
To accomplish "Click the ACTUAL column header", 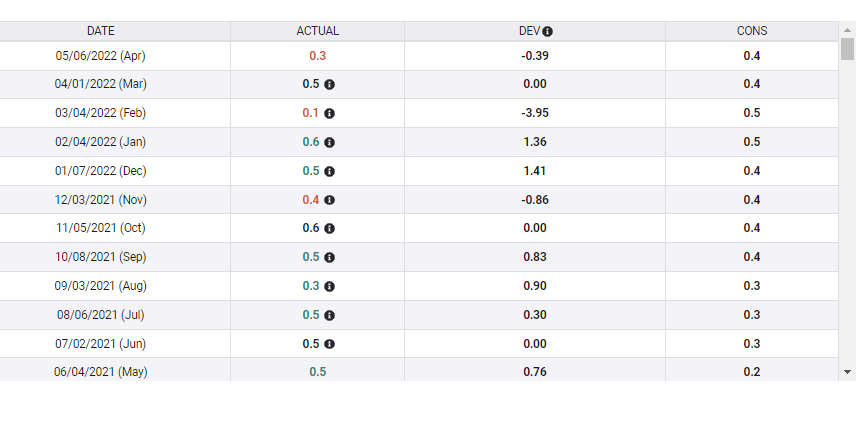I will point(318,31).
